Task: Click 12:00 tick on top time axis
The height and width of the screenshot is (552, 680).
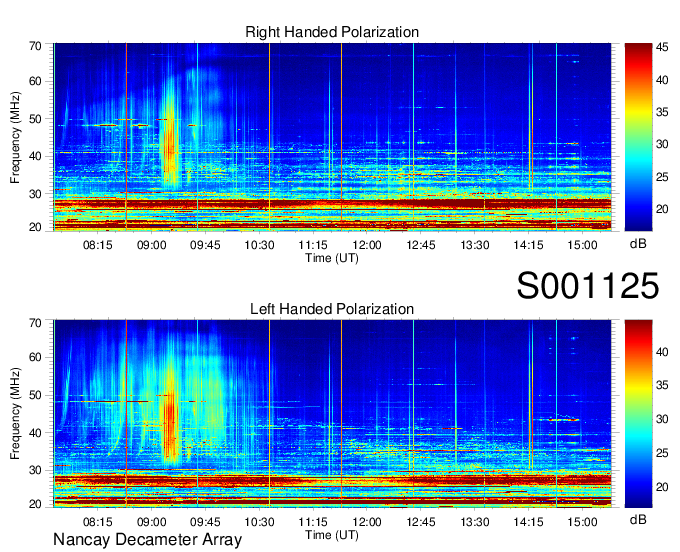Action: click(367, 245)
